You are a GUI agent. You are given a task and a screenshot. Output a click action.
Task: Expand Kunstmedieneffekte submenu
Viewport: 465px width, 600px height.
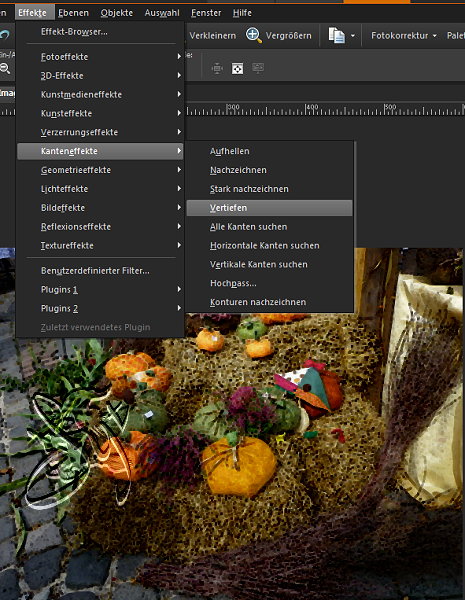(100, 95)
